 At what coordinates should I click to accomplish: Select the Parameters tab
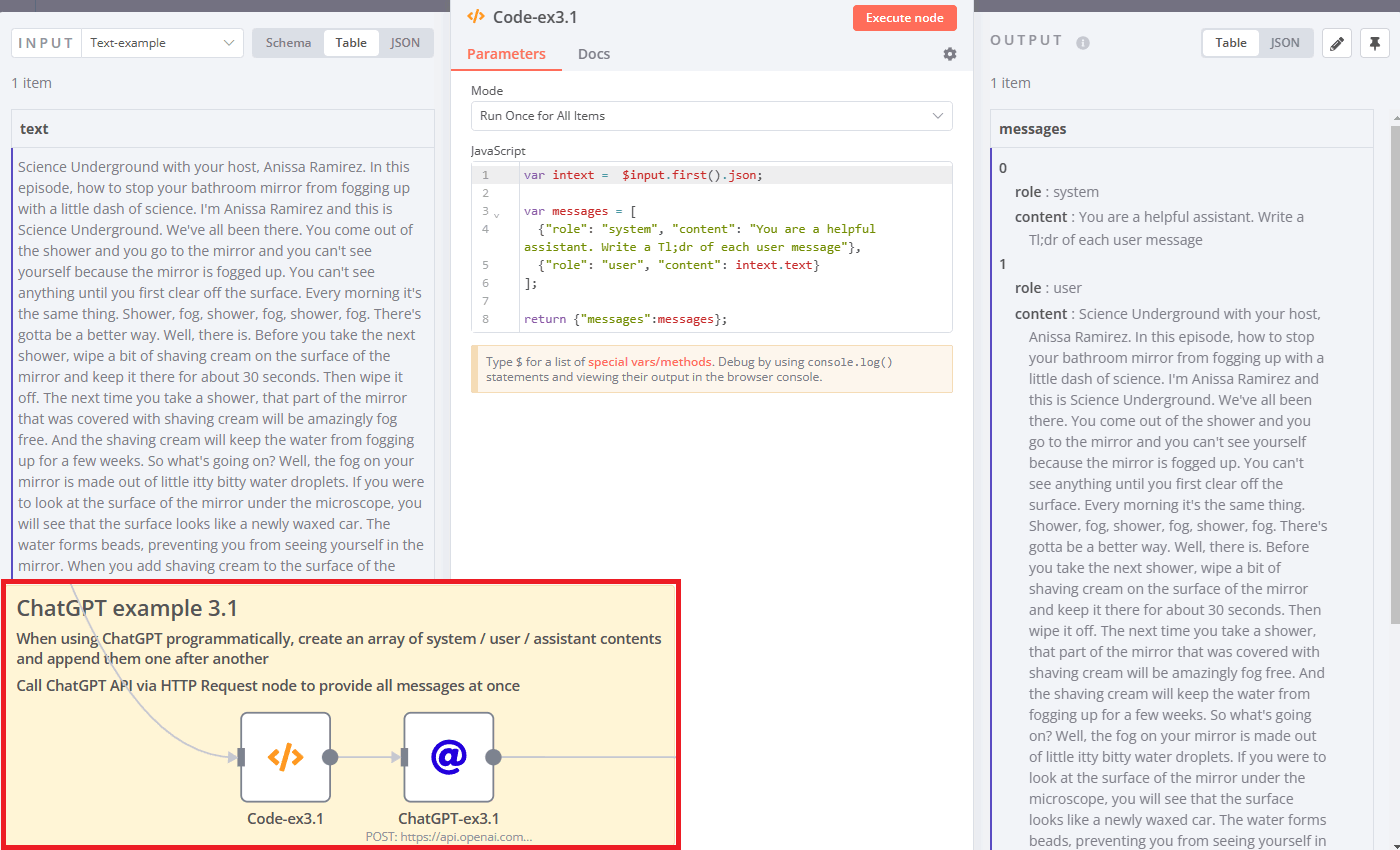(507, 54)
